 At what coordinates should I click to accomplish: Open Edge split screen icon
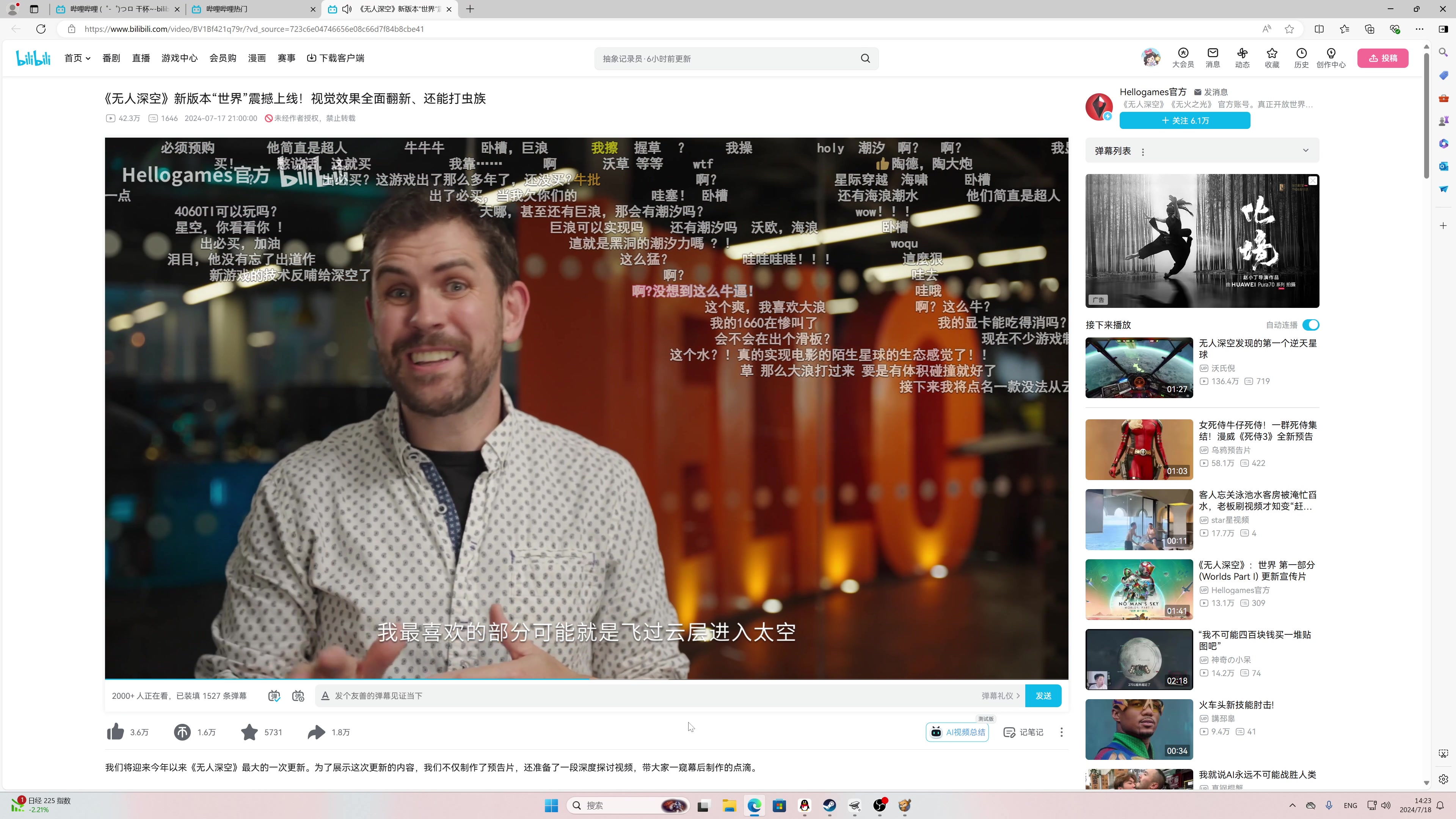pyautogui.click(x=1319, y=29)
